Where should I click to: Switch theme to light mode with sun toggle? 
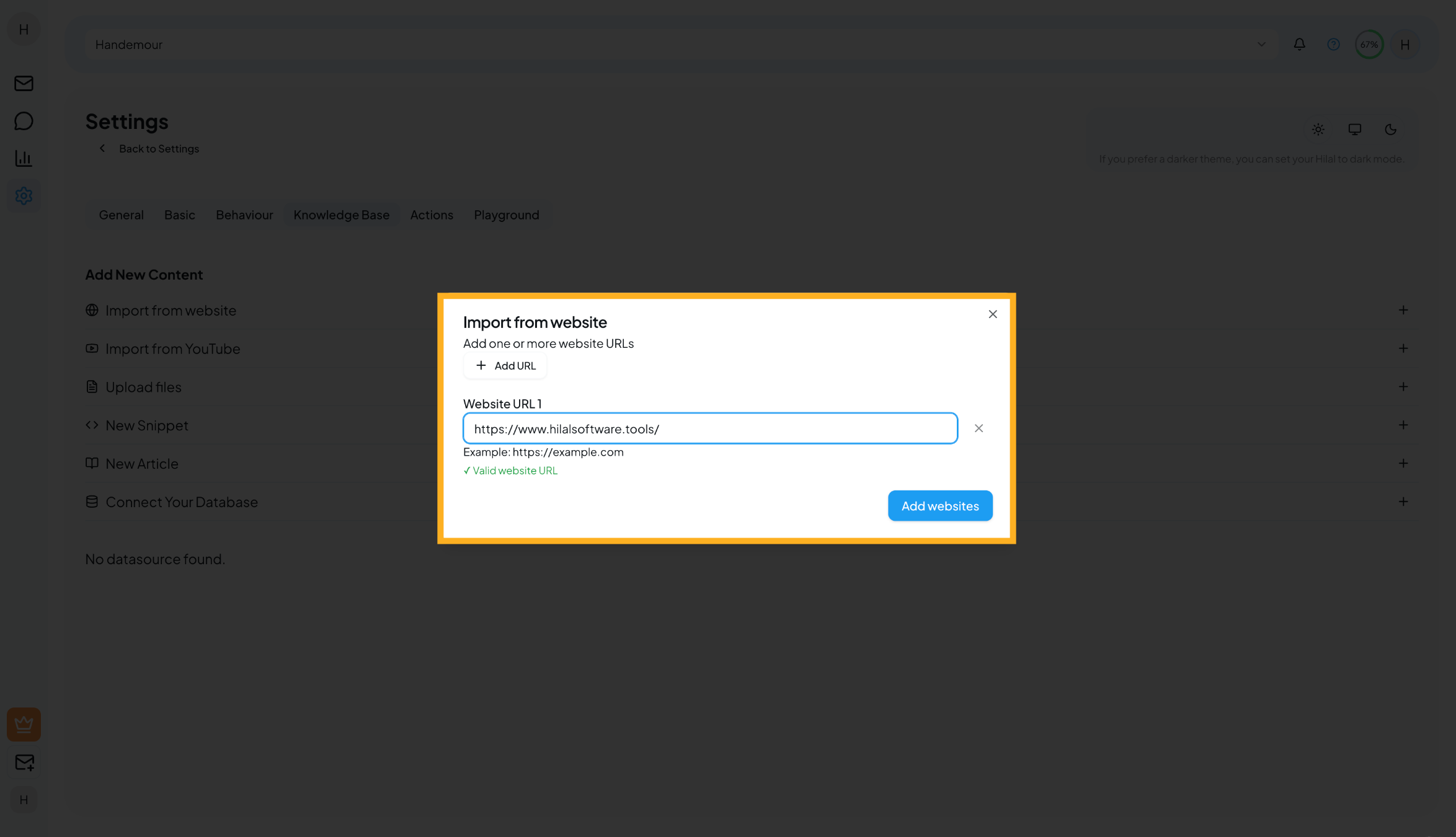(1318, 129)
